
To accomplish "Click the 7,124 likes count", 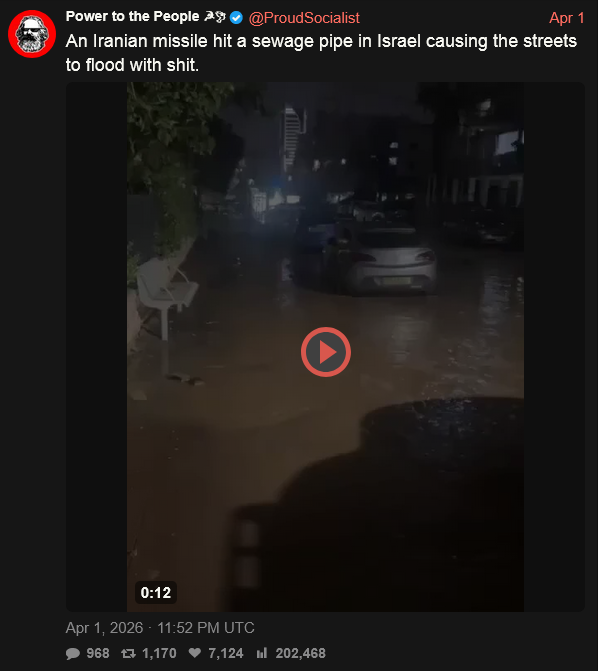I will pos(226,653).
